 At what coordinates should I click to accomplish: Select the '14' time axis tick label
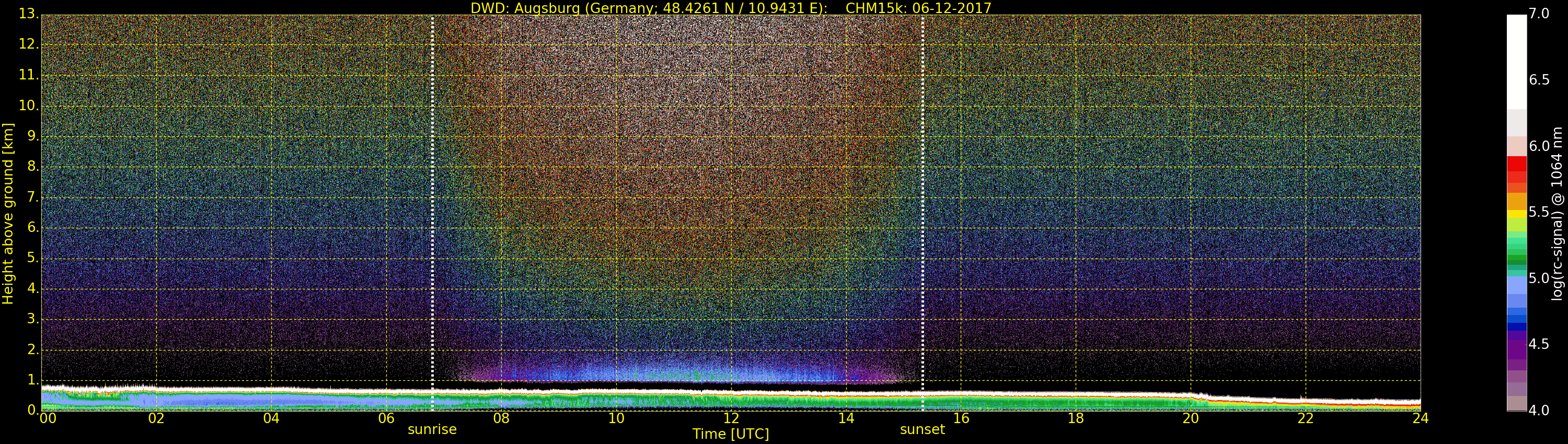[846, 418]
